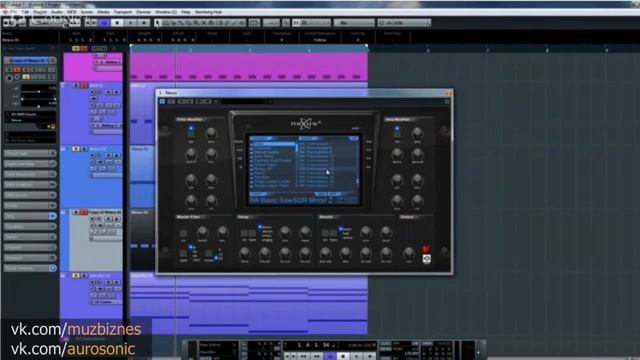Select the arrow object selection tool

point(158,23)
